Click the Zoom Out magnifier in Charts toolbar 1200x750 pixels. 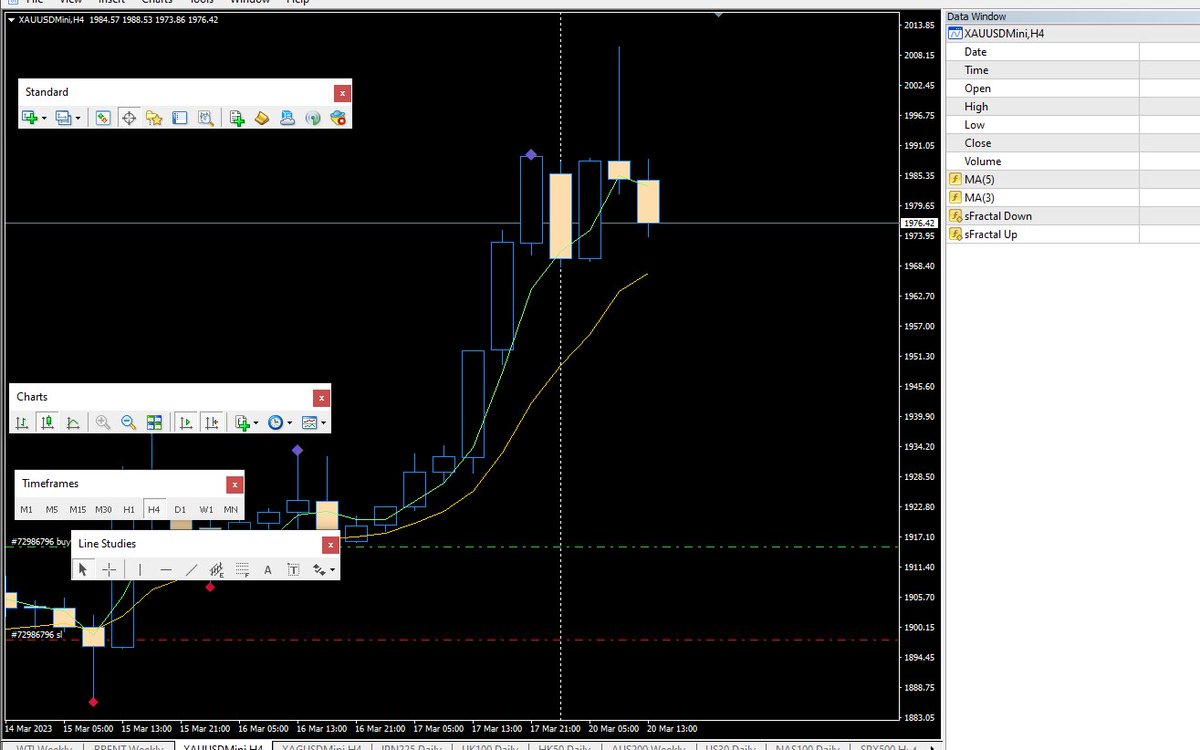[127, 422]
